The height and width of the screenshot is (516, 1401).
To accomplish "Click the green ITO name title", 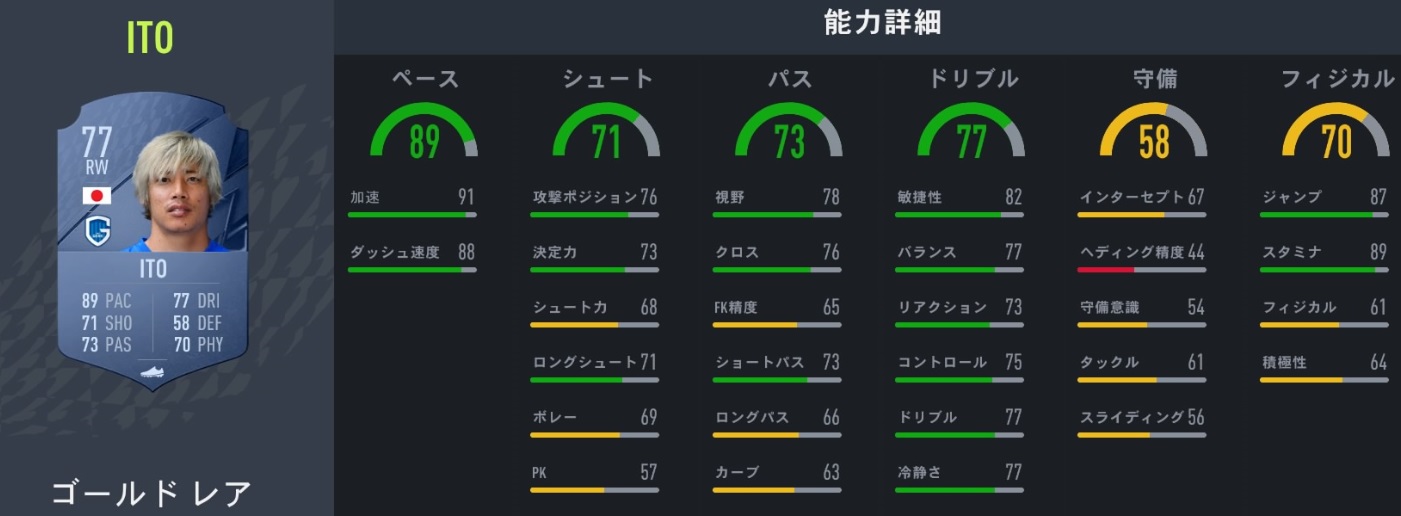I will pyautogui.click(x=150, y=39).
